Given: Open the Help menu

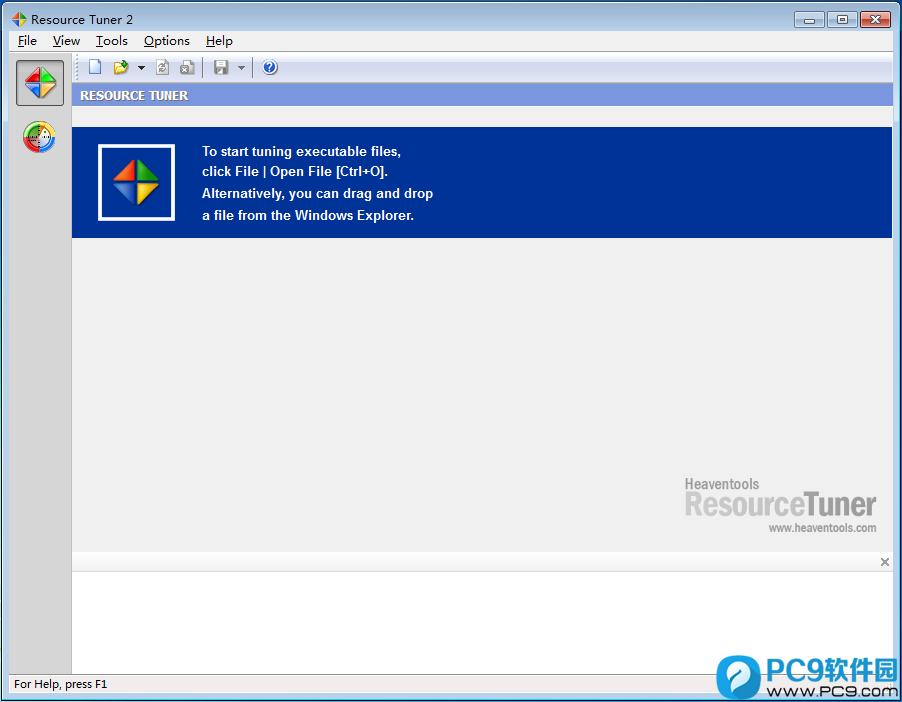Looking at the screenshot, I should [x=219, y=41].
